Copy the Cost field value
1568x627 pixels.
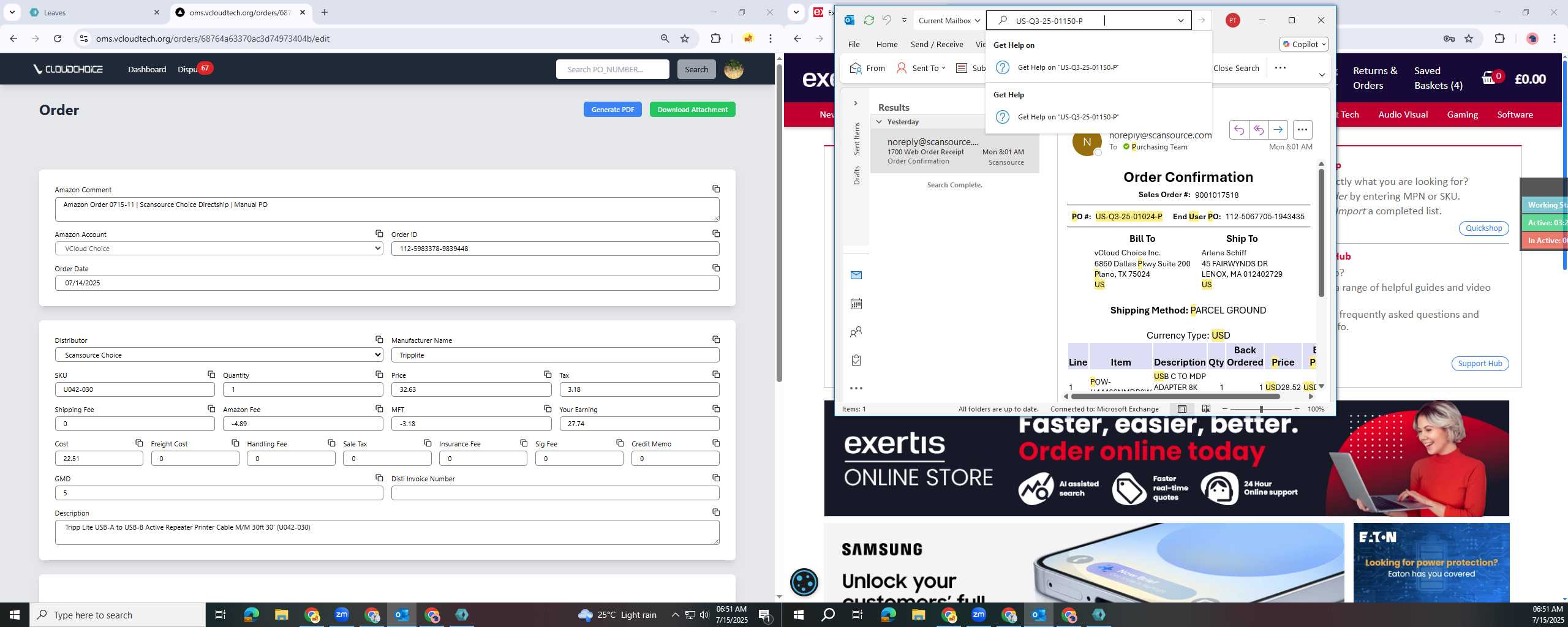[139, 443]
